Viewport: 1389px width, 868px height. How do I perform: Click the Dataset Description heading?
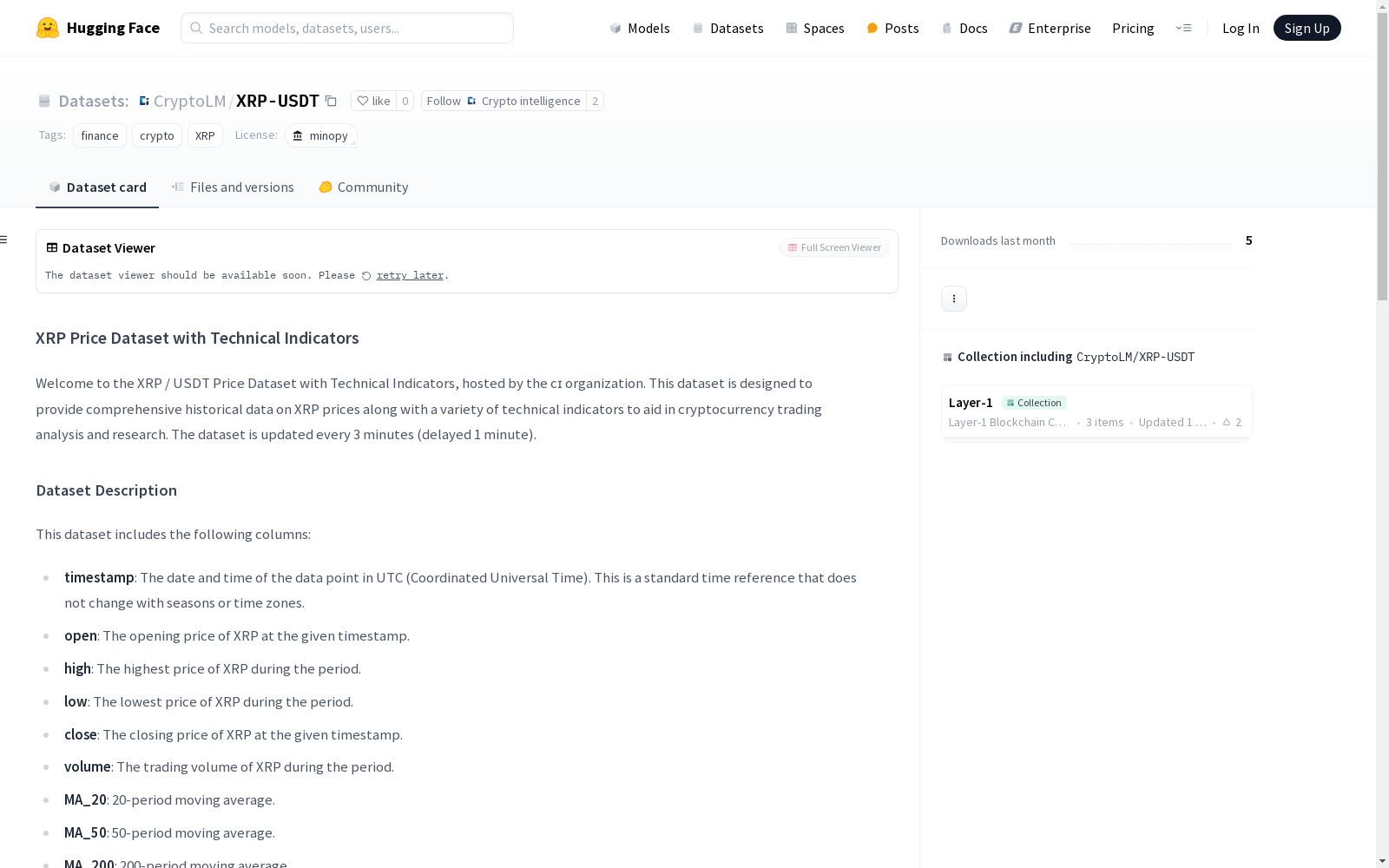[106, 490]
